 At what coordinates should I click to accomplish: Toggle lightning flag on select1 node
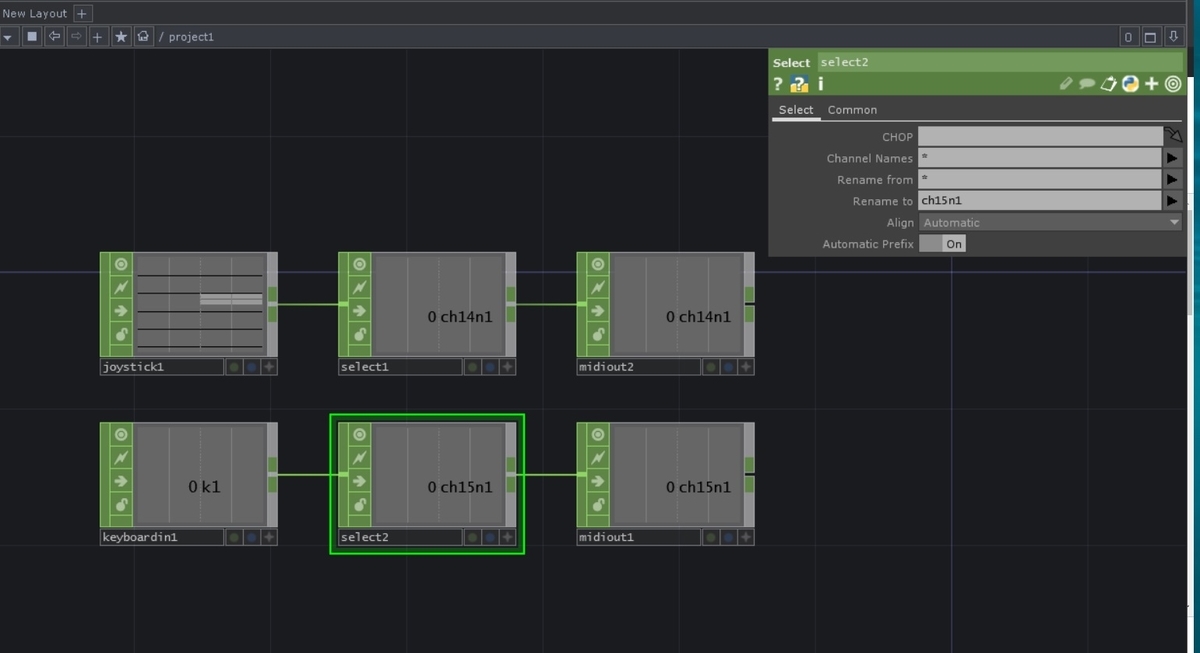pyautogui.click(x=359, y=288)
